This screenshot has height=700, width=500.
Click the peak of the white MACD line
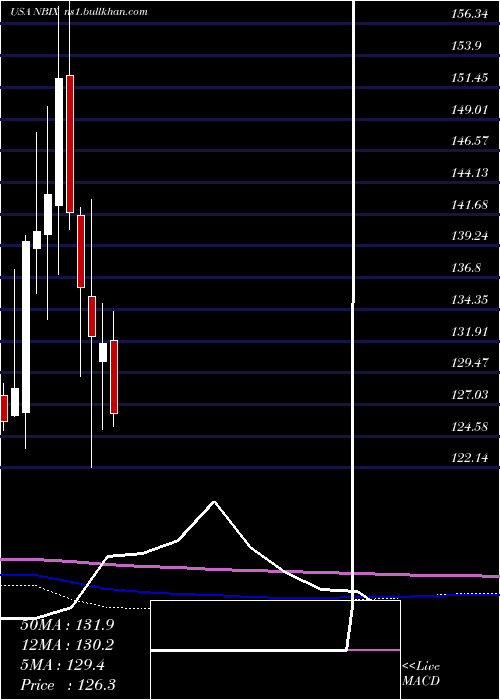(214, 502)
